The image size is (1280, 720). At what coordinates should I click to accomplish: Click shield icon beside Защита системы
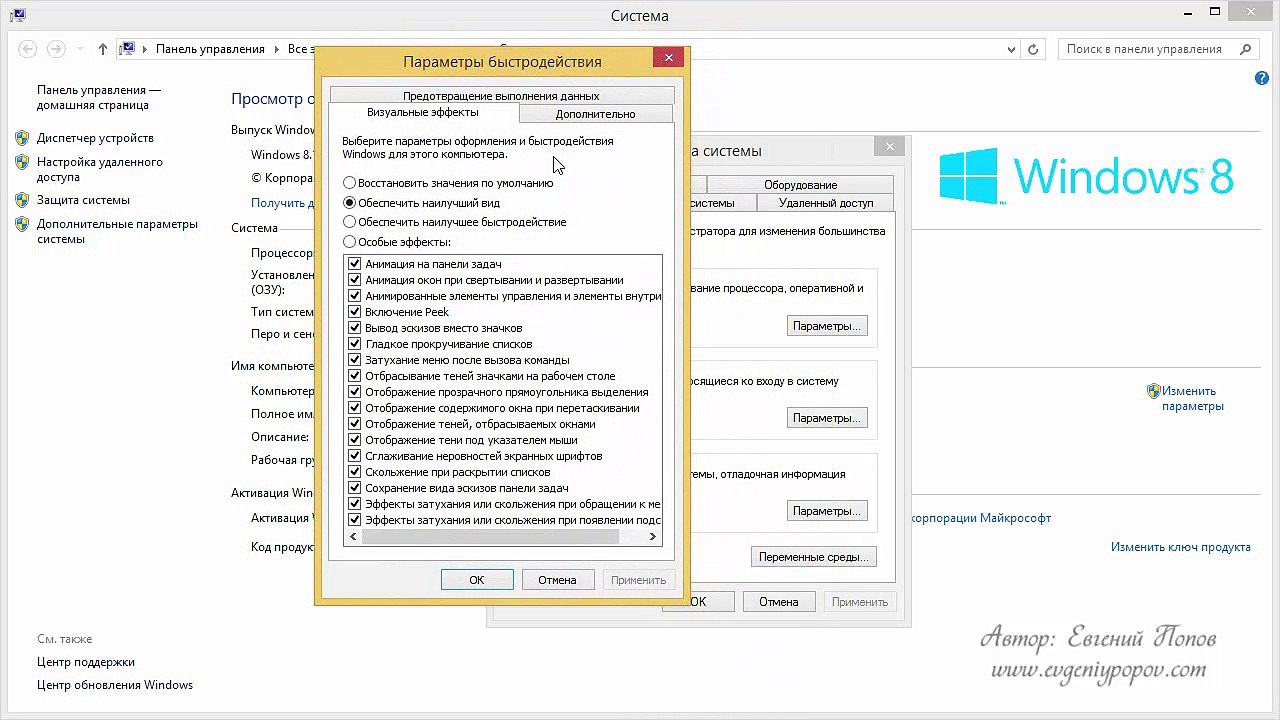coord(22,200)
